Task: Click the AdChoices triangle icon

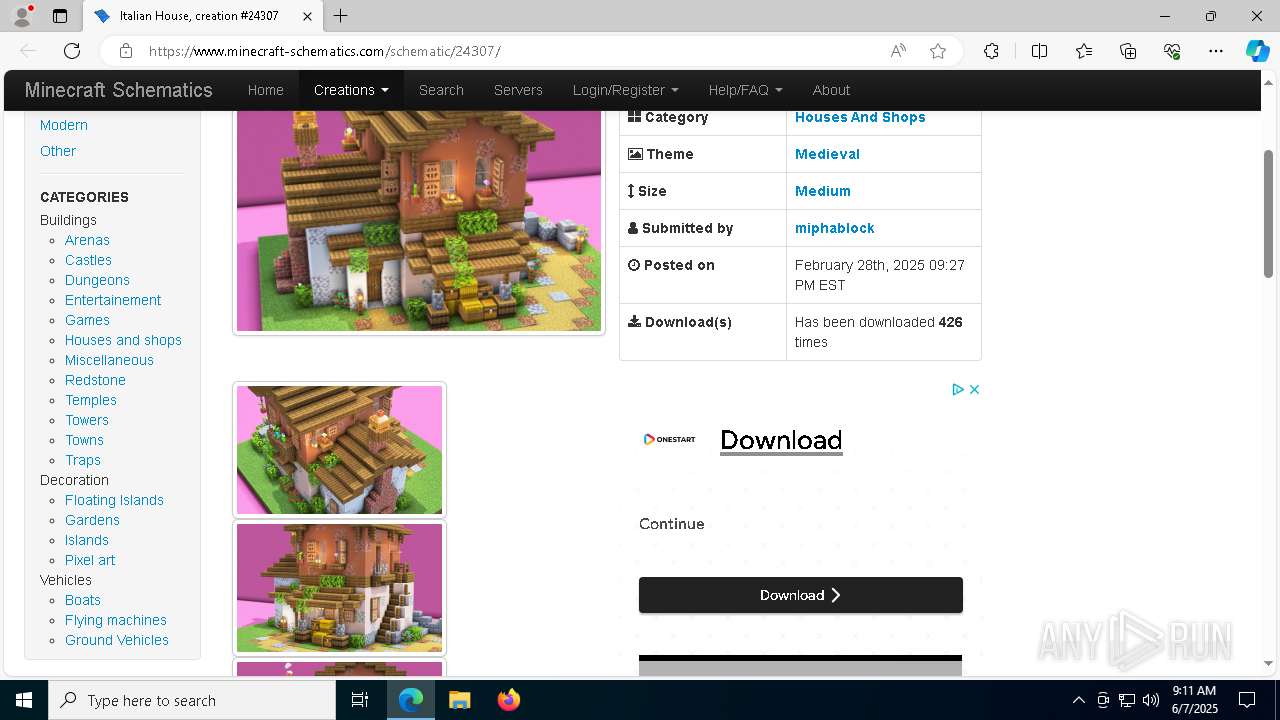Action: pos(957,389)
